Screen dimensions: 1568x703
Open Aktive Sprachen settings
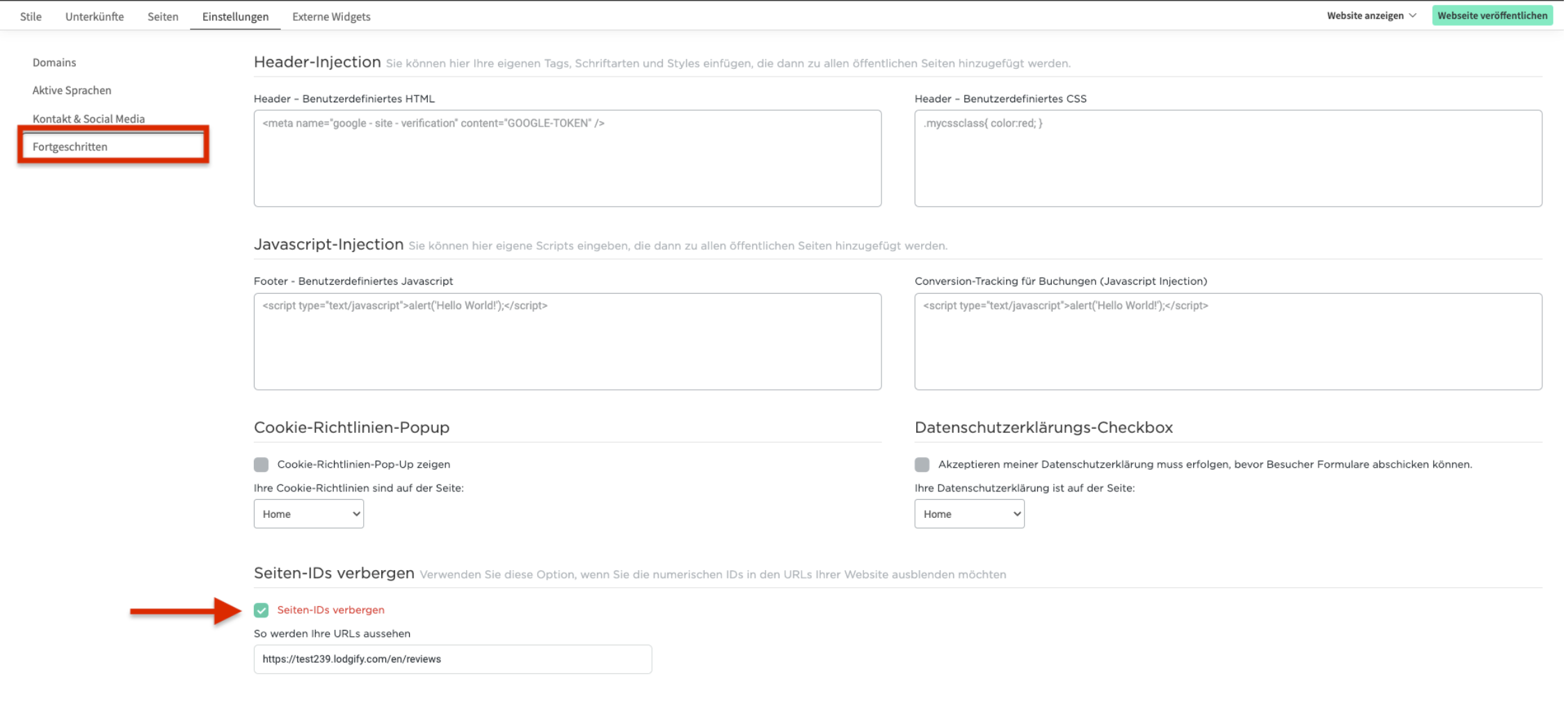coord(72,90)
